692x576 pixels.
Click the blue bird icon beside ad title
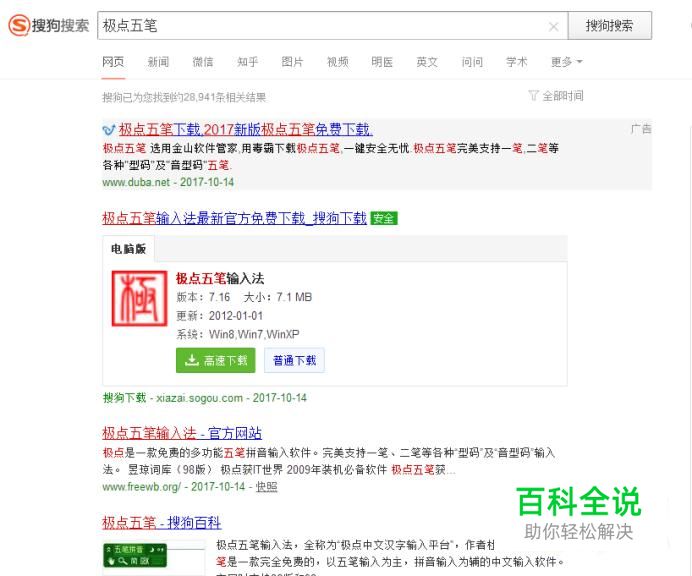[x=109, y=130]
